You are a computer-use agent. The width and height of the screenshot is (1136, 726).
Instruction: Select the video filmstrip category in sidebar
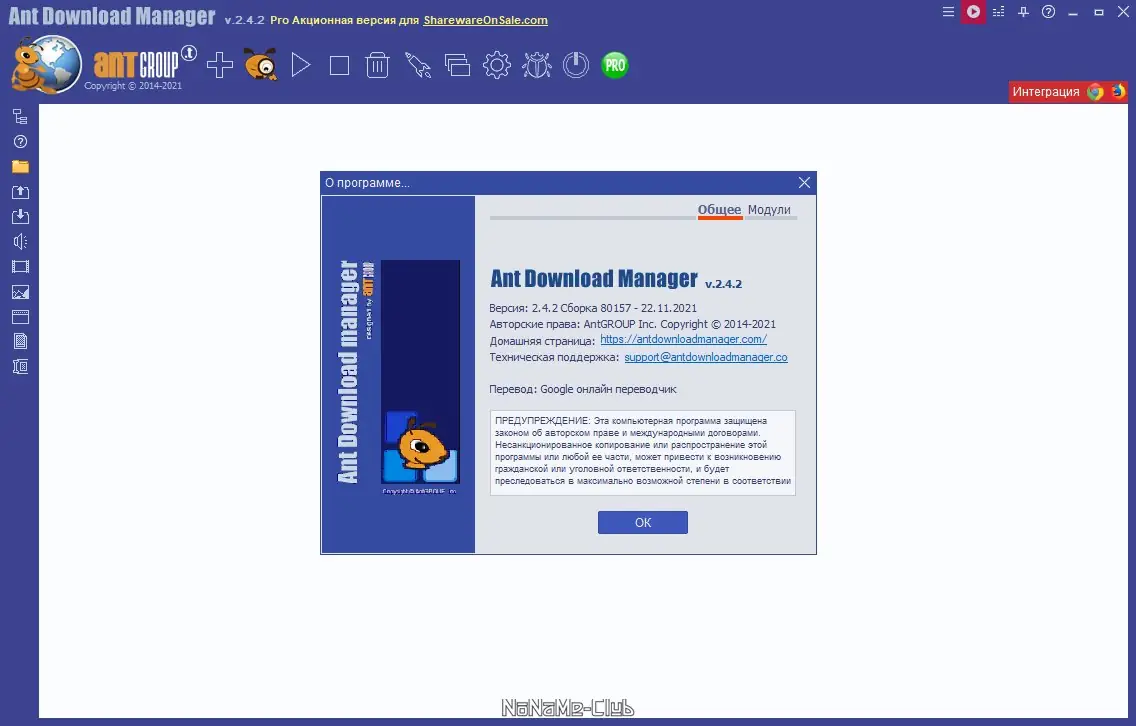(x=20, y=267)
